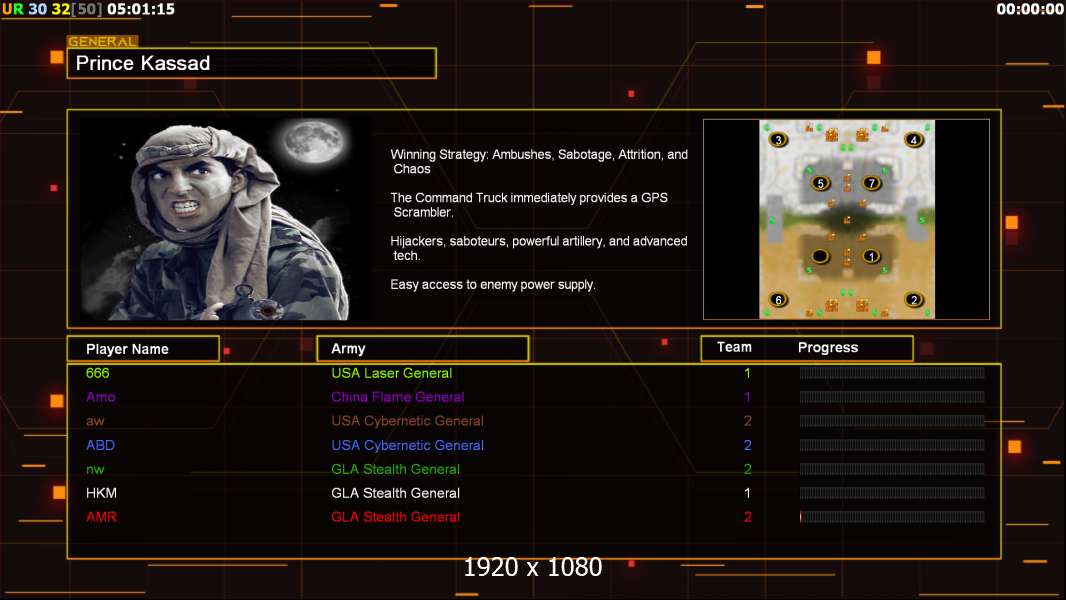
Task: Click the Prince Kassad name field
Action: point(251,64)
